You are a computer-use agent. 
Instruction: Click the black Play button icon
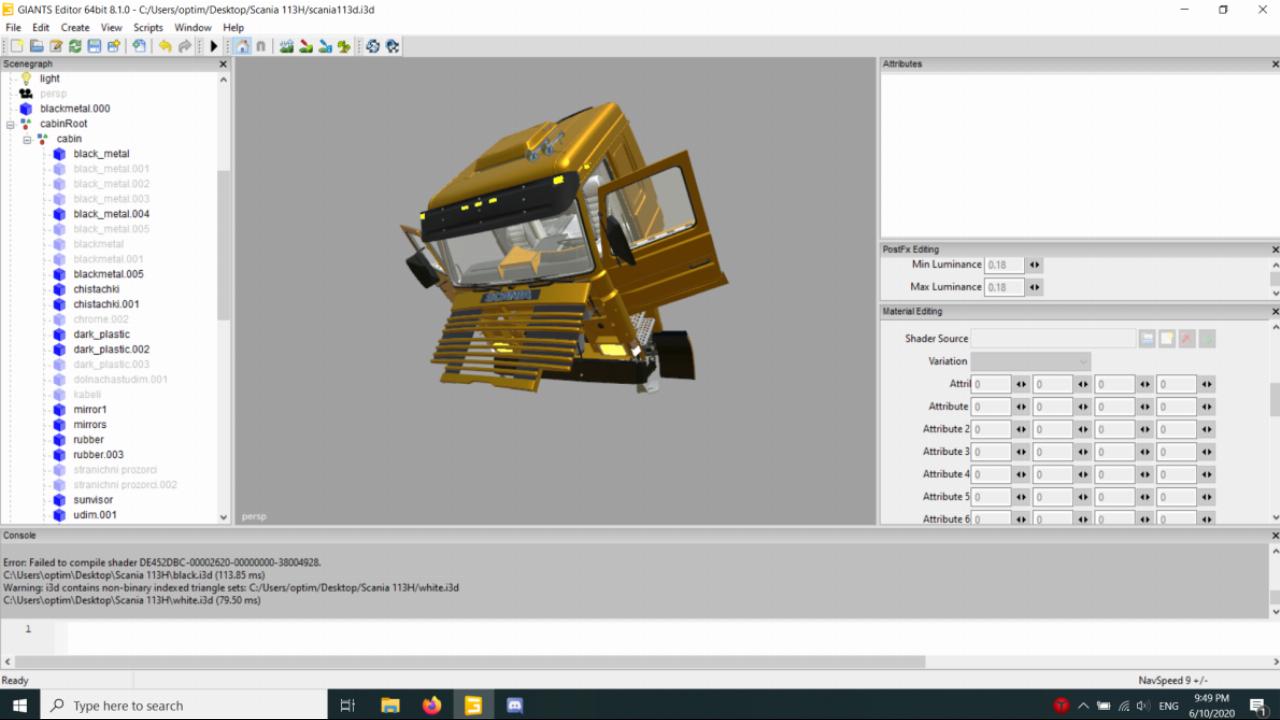coord(213,46)
